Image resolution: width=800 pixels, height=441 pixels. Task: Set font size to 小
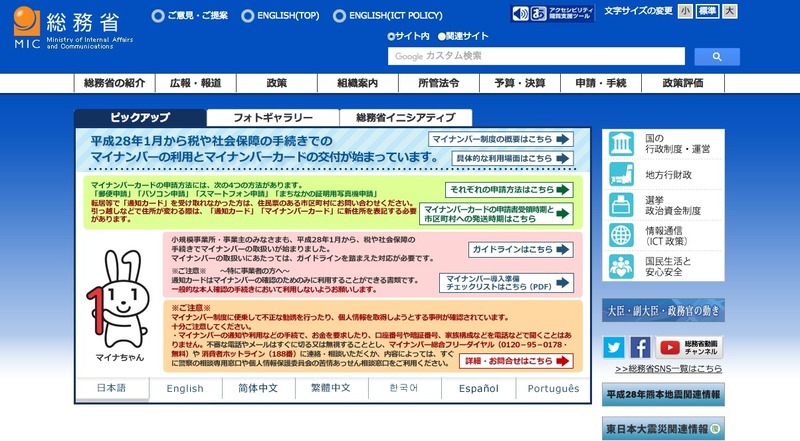(685, 11)
